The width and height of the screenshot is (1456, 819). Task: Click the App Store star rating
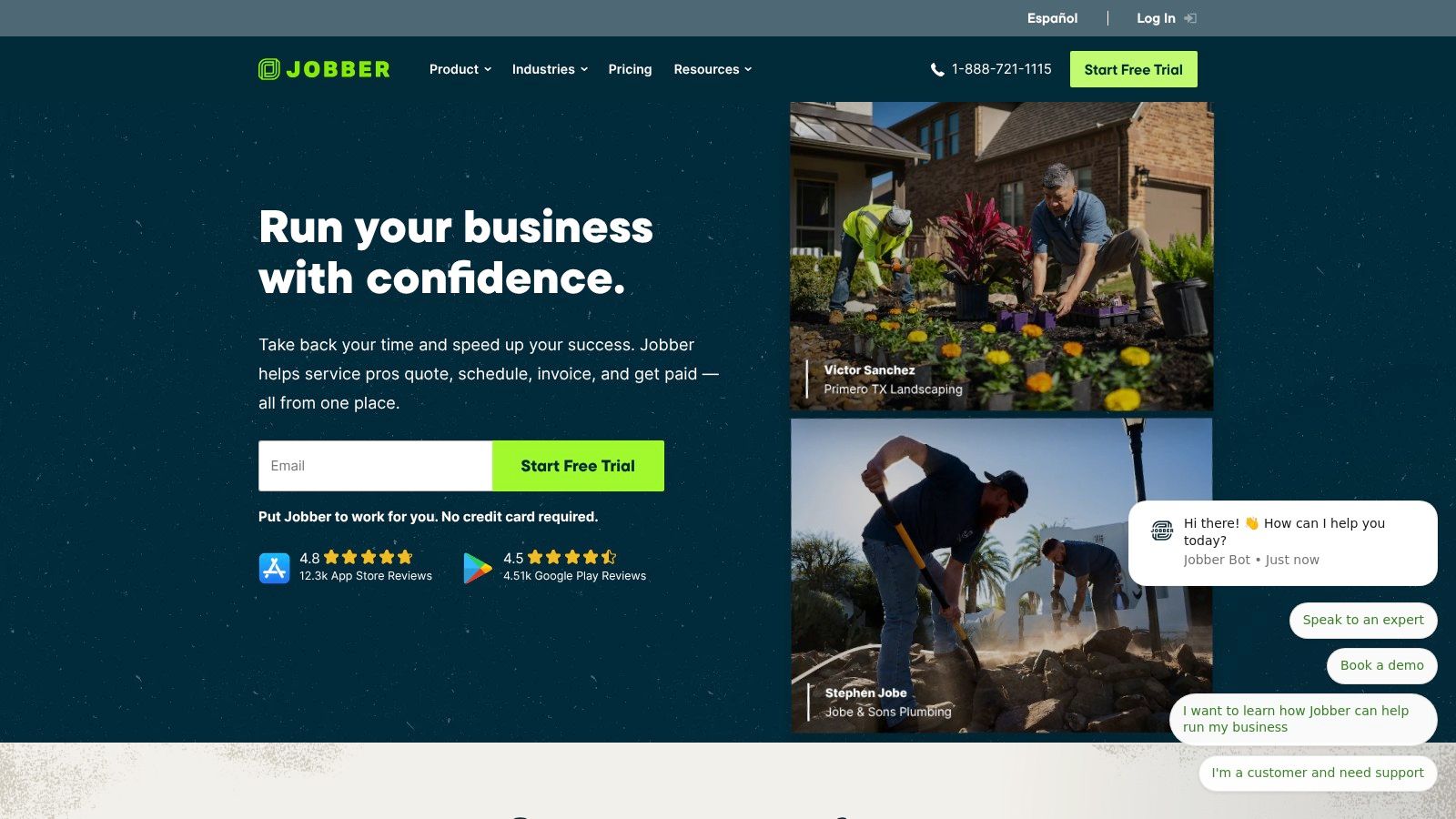coord(369,557)
